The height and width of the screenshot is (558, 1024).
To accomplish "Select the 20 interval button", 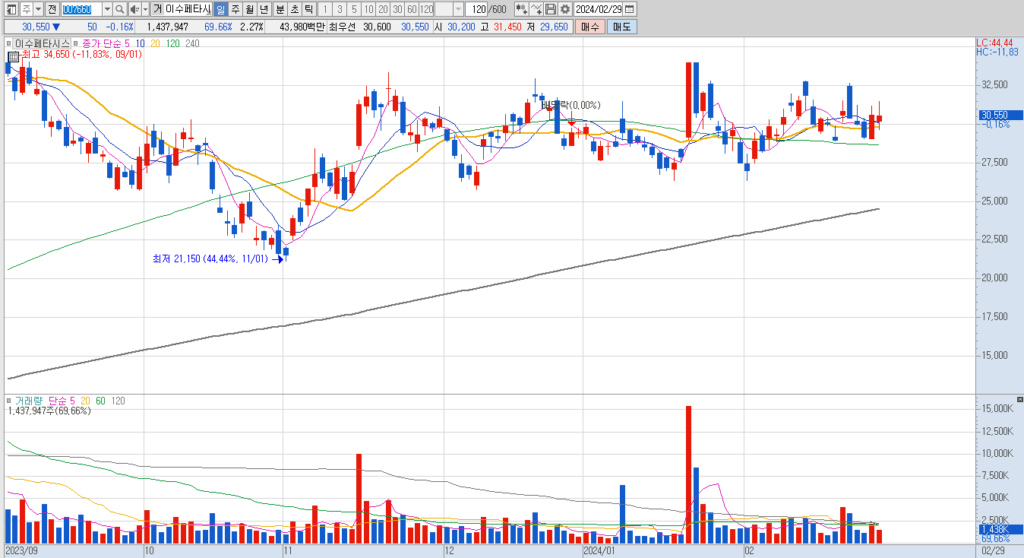I will tap(383, 9).
